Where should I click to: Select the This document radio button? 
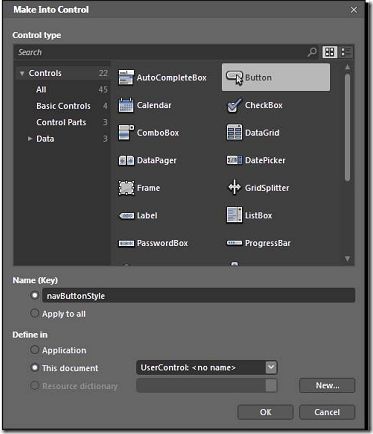35,367
